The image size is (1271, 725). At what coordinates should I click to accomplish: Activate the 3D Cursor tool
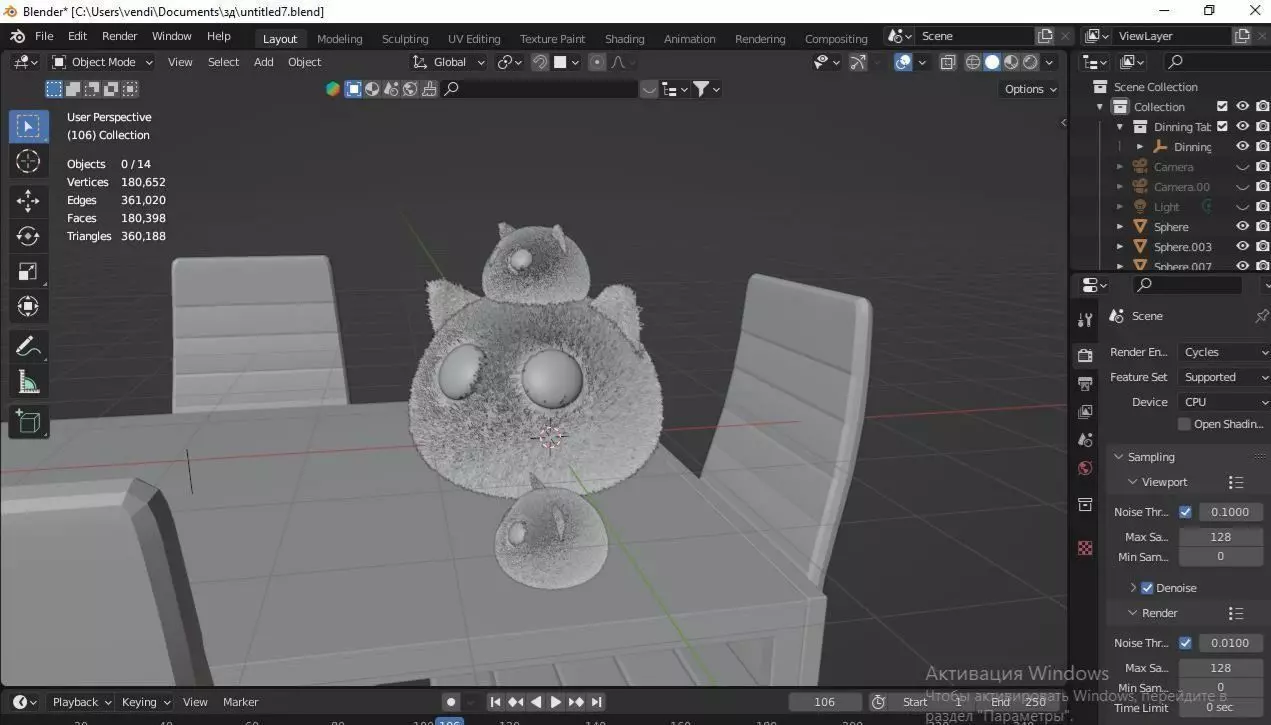28,161
